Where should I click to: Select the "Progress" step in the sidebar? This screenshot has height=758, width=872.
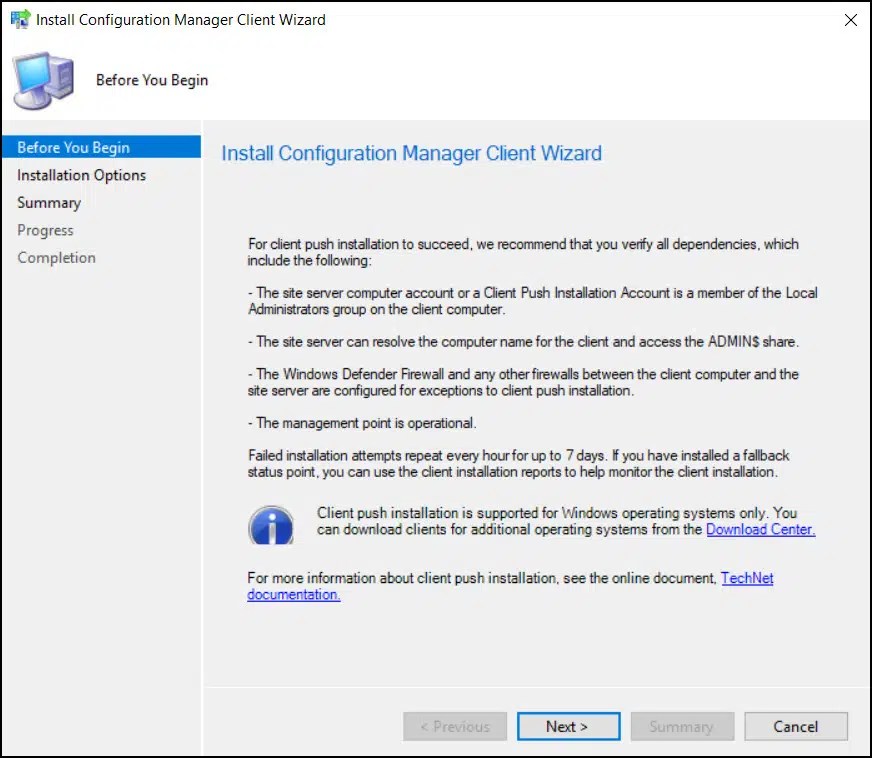pyautogui.click(x=45, y=229)
